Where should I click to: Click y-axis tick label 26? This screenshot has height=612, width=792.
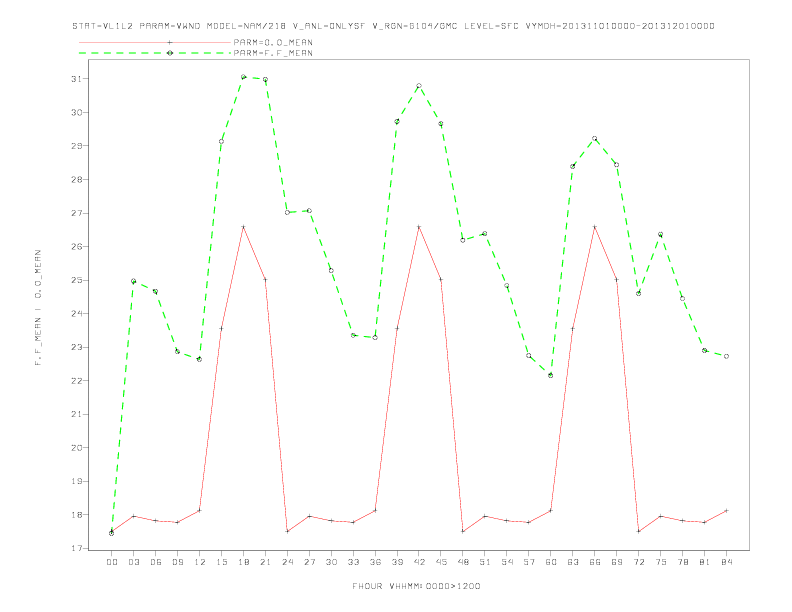point(77,246)
